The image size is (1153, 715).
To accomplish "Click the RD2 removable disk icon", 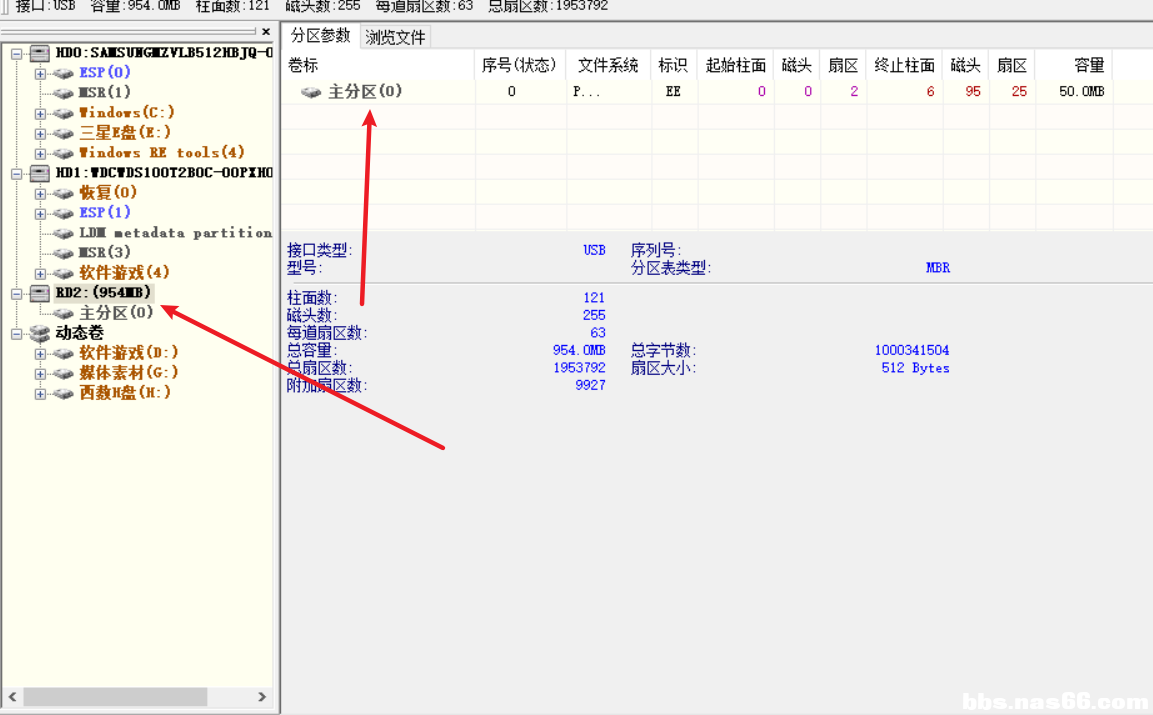I will click(x=40, y=293).
